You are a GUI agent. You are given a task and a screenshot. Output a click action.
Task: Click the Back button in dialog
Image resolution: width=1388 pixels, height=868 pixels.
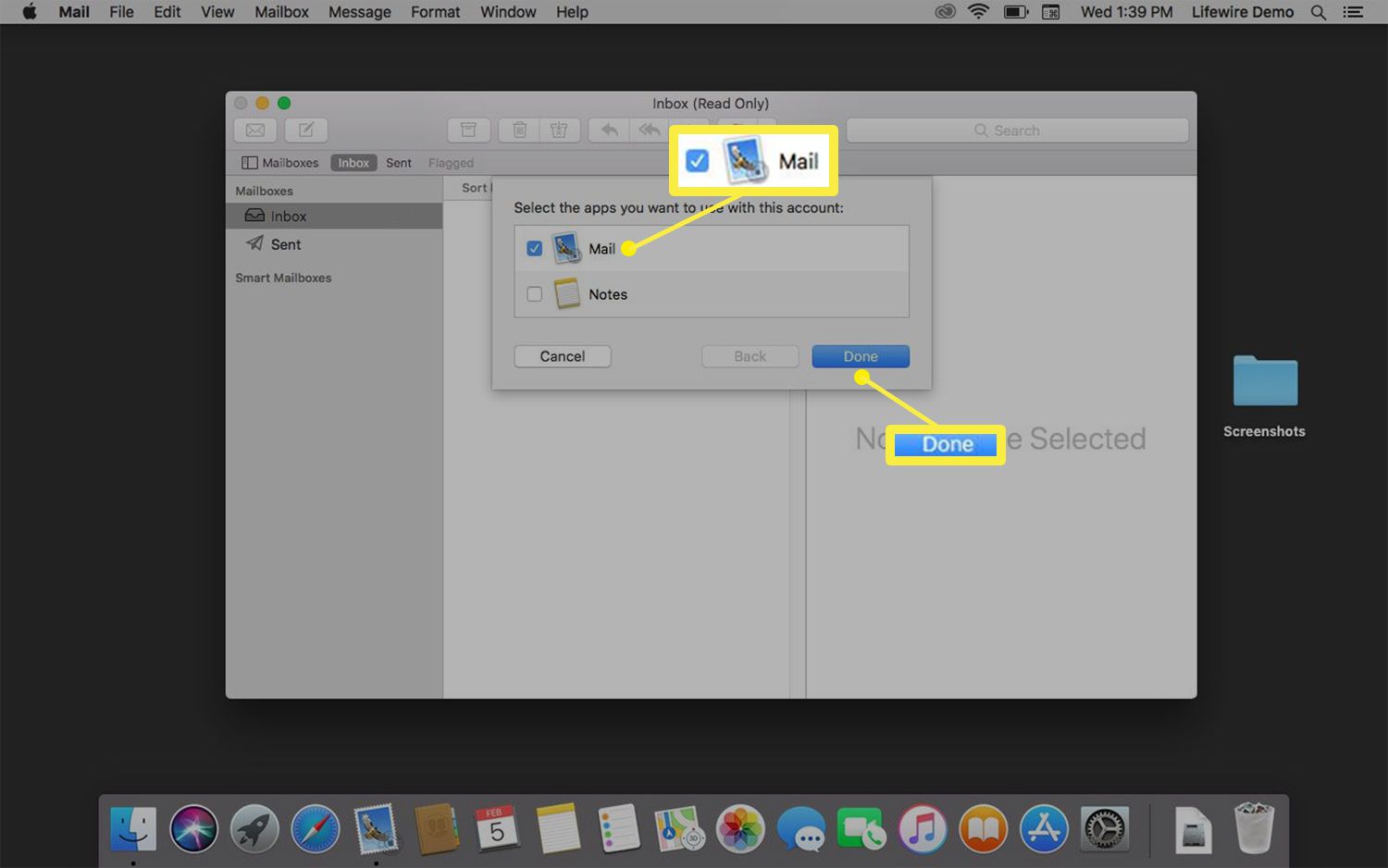[x=750, y=356]
